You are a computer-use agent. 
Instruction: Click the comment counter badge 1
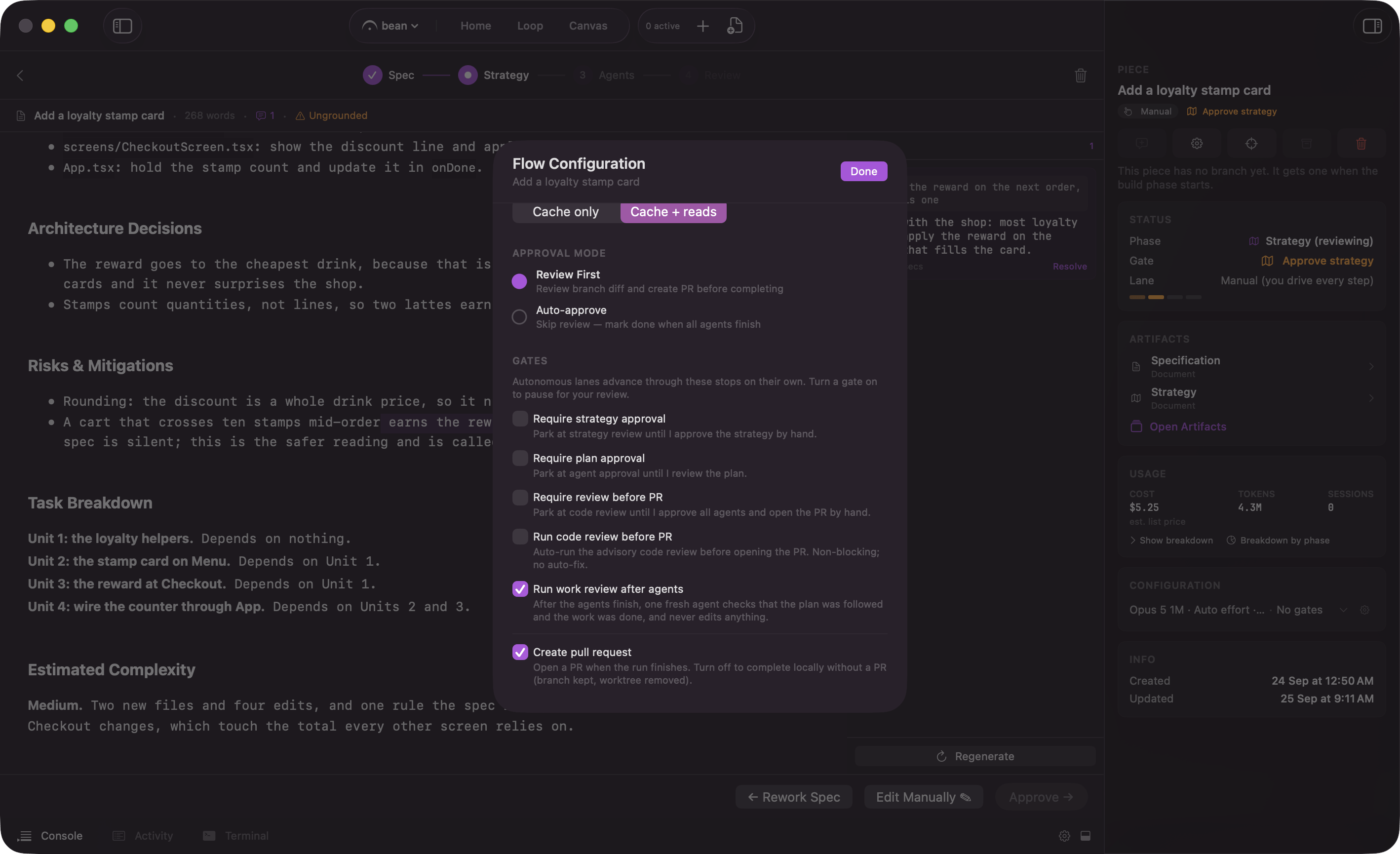click(1091, 147)
